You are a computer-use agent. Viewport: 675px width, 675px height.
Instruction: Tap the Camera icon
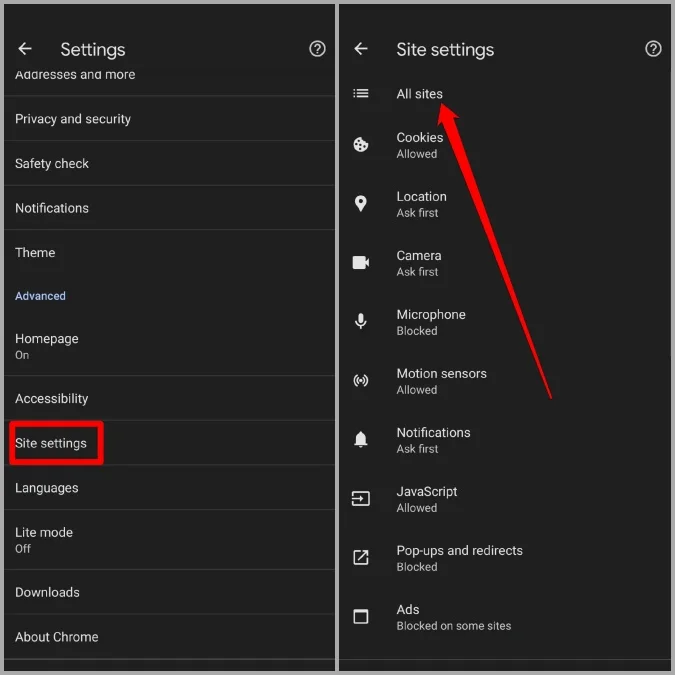point(361,263)
